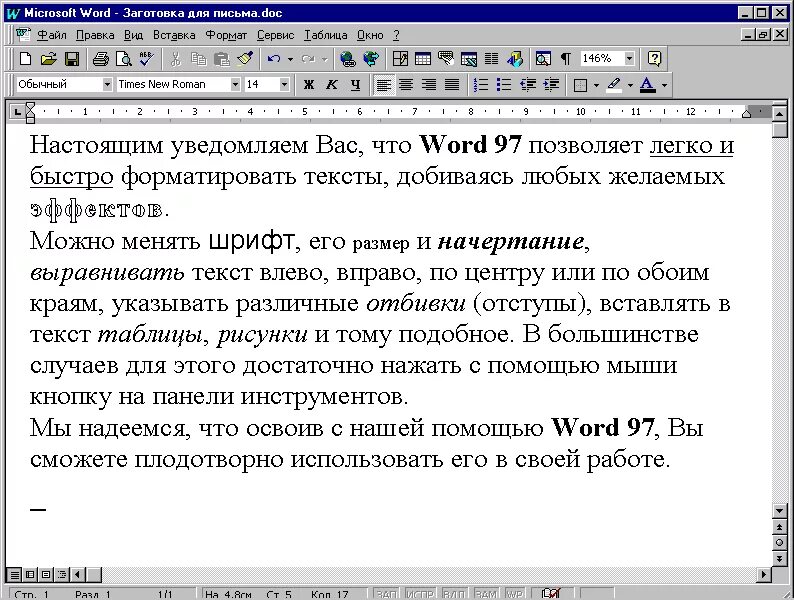Set text columns layout
The width and height of the screenshot is (794, 600).
tap(491, 59)
